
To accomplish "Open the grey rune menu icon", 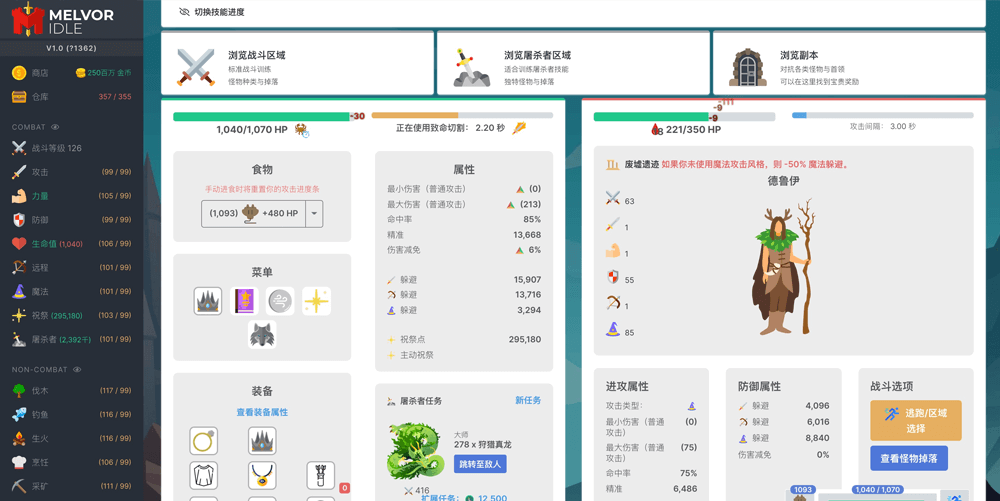I will (x=280, y=301).
